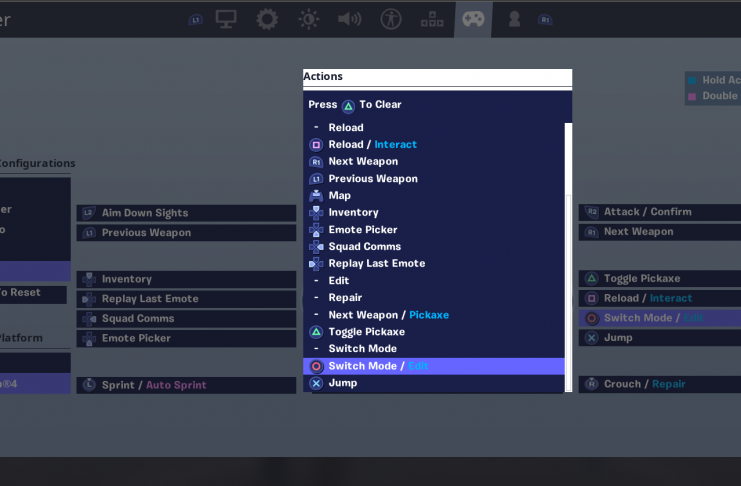Image resolution: width=741 pixels, height=486 pixels.
Task: Open the Brightness settings tab
Action: (x=309, y=19)
